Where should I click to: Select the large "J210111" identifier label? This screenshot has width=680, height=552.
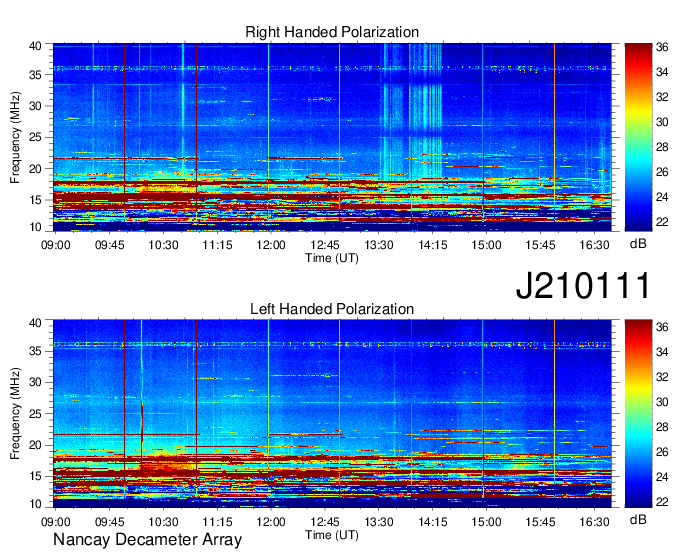click(x=583, y=285)
